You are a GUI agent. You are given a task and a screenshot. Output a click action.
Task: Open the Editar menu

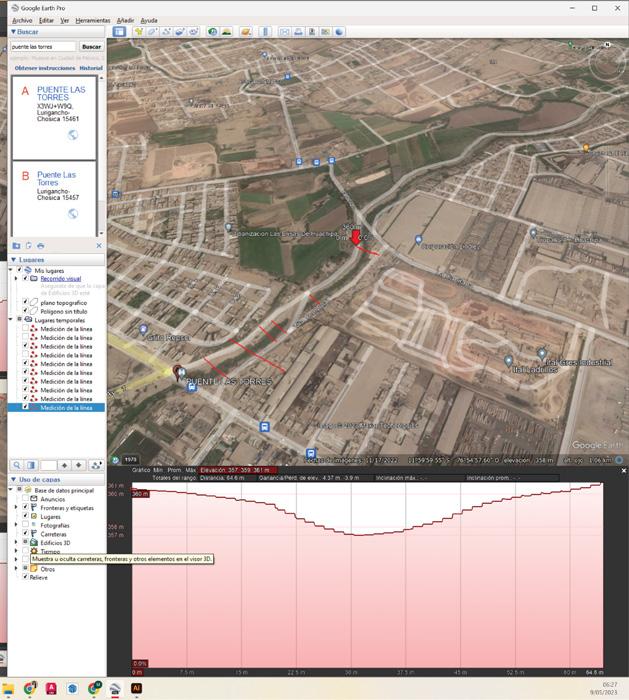pos(46,21)
